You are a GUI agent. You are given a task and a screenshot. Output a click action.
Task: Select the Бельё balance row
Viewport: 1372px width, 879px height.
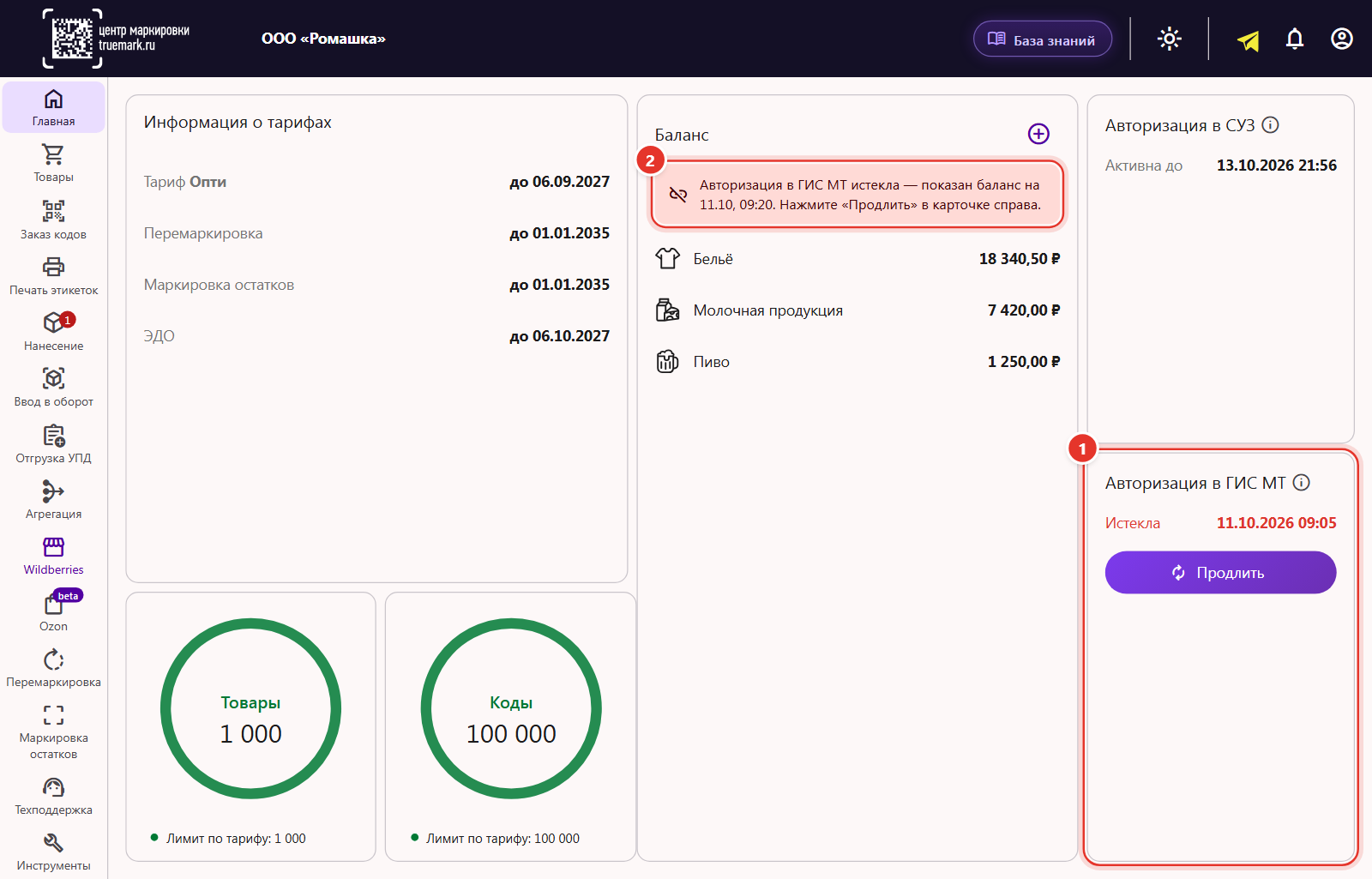[x=857, y=259]
